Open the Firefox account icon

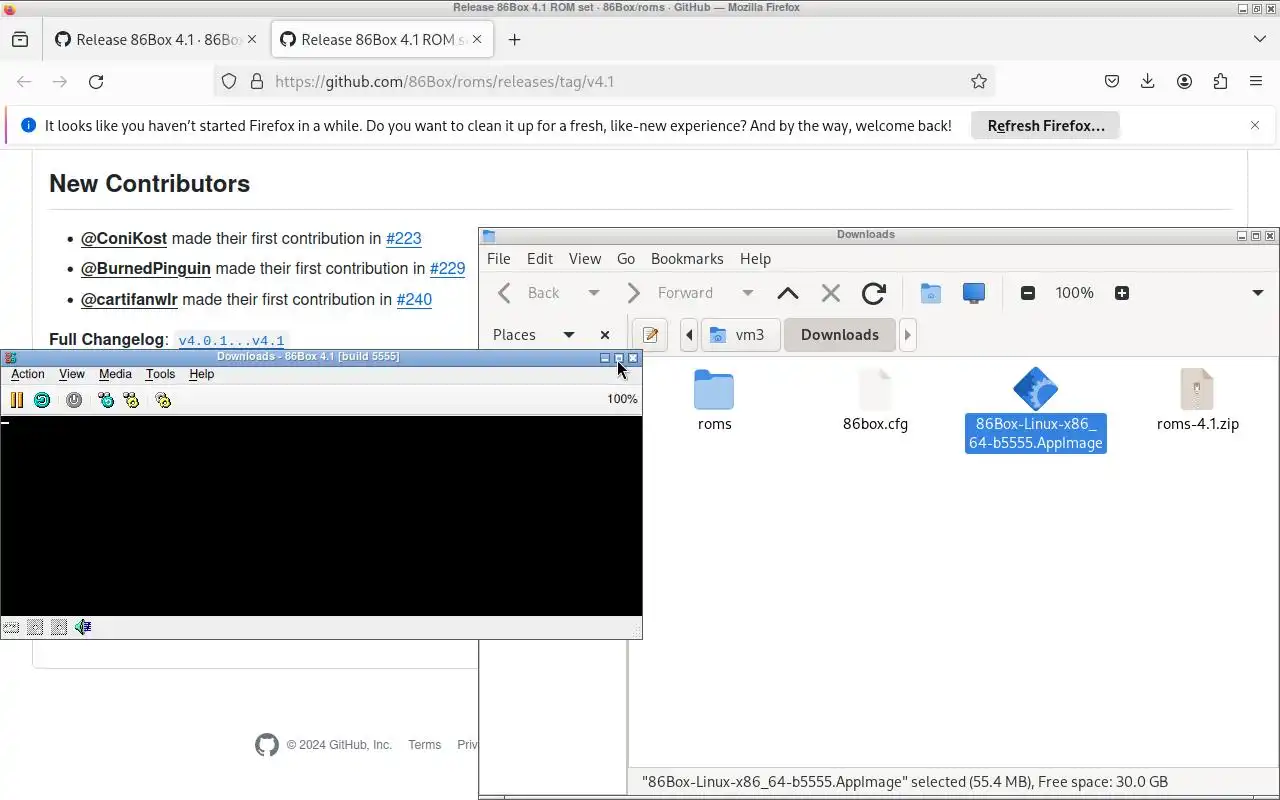(x=1184, y=82)
